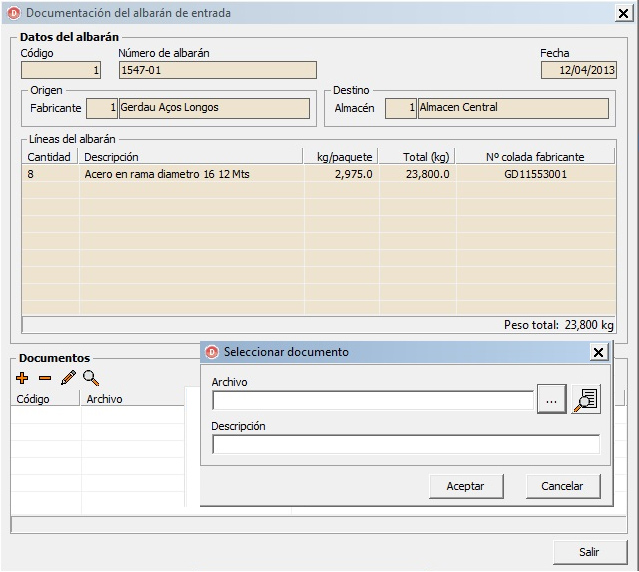Click the Documentos Código column header
This screenshot has width=639, height=572.
(x=45, y=398)
